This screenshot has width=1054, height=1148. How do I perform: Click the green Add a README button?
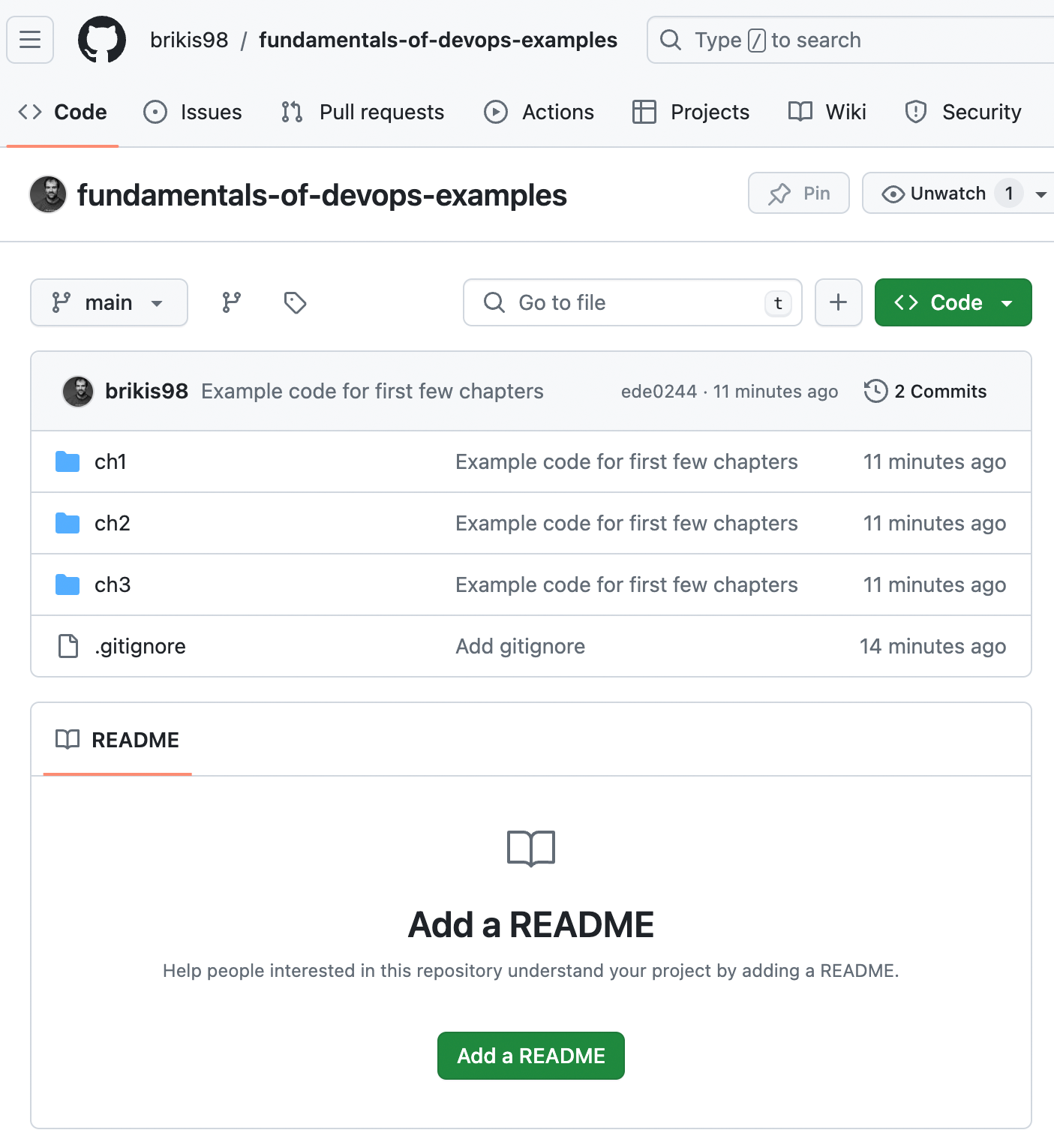pyautogui.click(x=531, y=1056)
